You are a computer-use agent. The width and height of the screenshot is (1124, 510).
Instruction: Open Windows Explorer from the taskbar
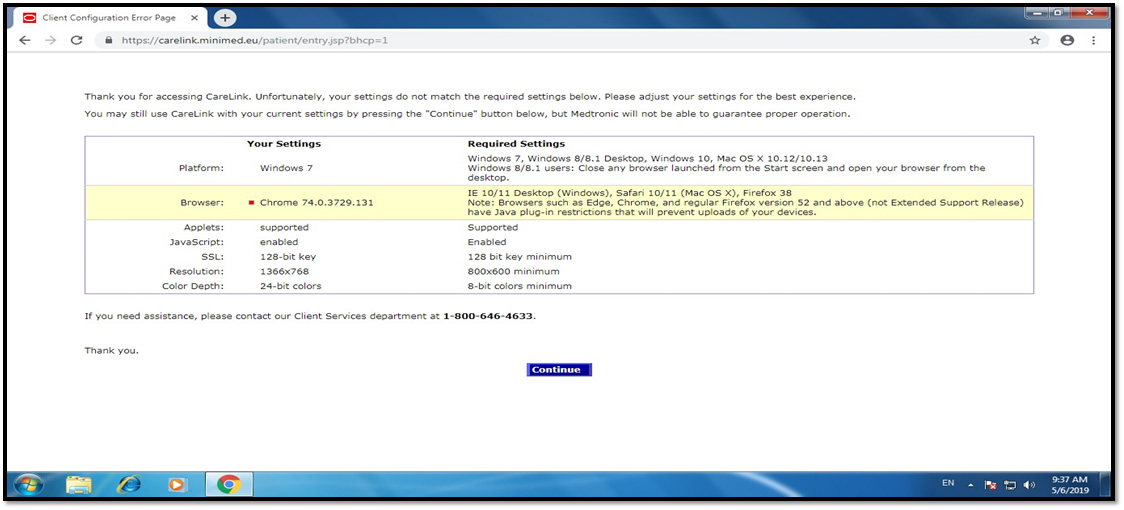(x=79, y=485)
